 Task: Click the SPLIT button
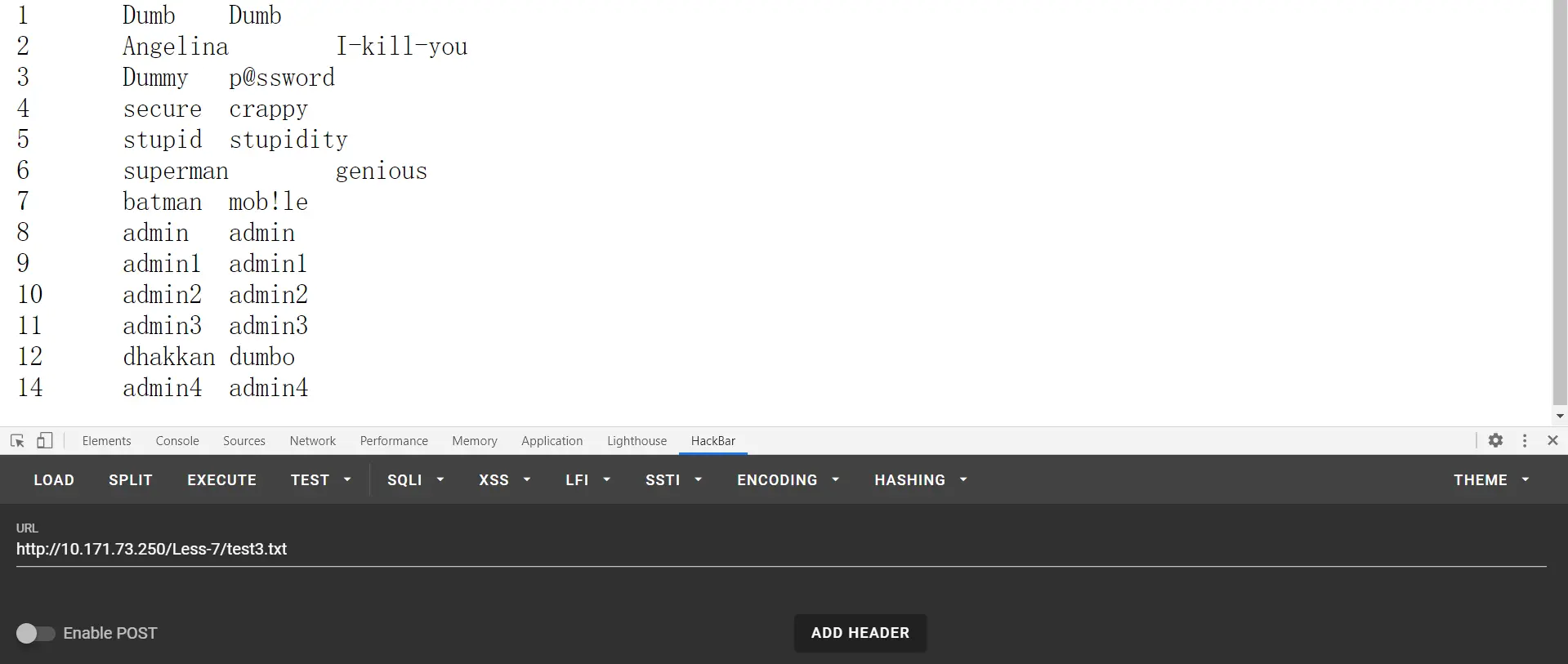click(x=131, y=480)
